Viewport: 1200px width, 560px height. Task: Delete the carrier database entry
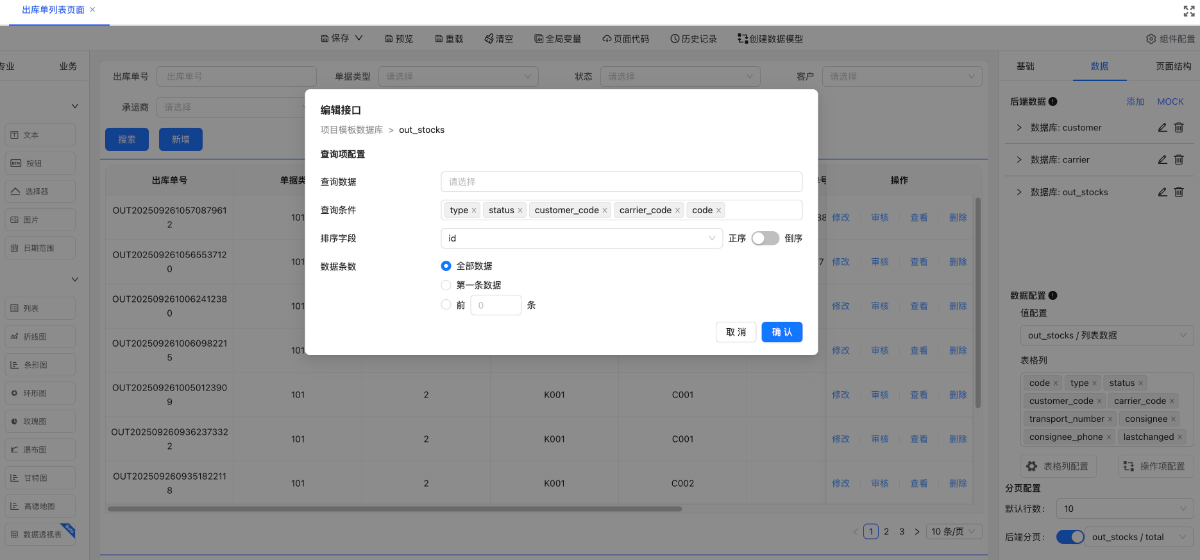click(x=1179, y=160)
